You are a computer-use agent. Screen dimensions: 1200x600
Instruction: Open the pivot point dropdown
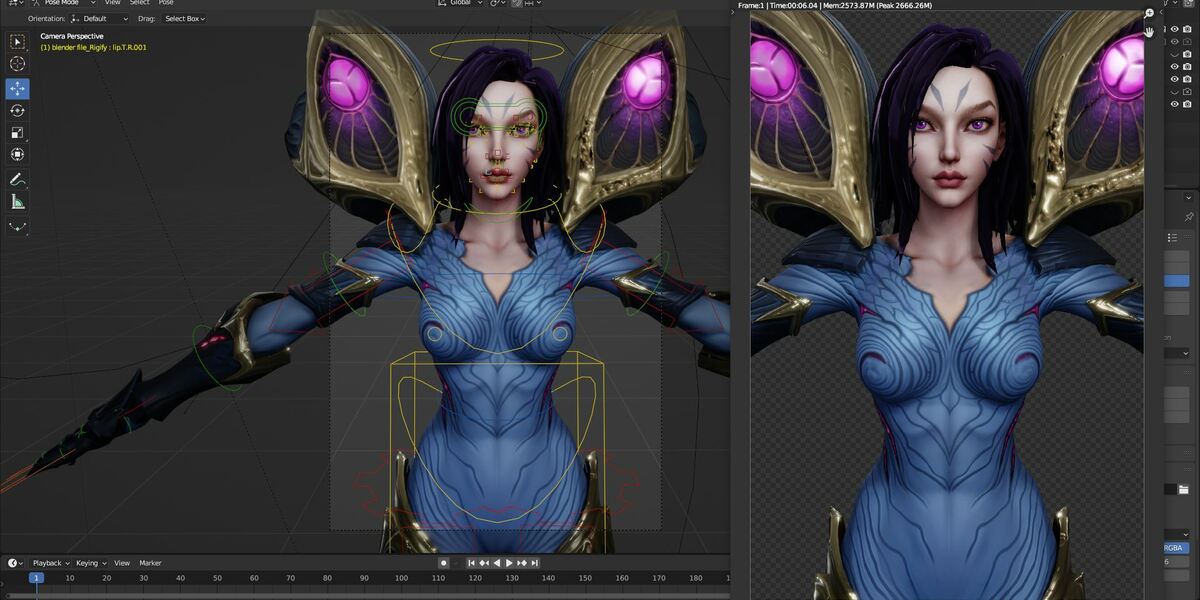tap(497, 3)
